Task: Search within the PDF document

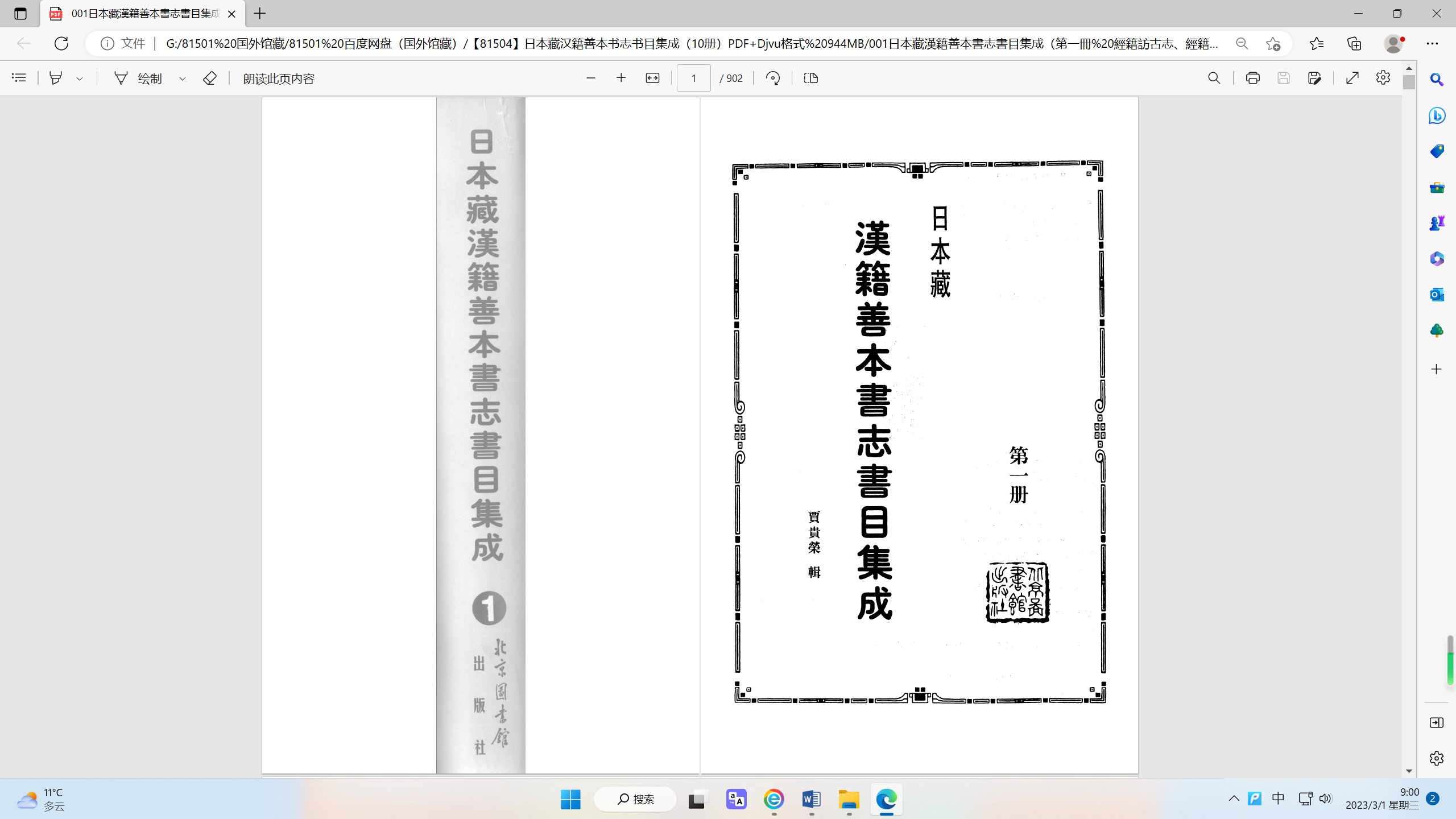Action: (1214, 78)
